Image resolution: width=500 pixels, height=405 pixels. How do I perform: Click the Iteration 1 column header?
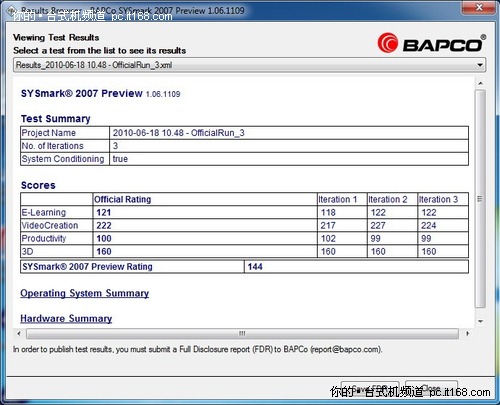tap(337, 199)
